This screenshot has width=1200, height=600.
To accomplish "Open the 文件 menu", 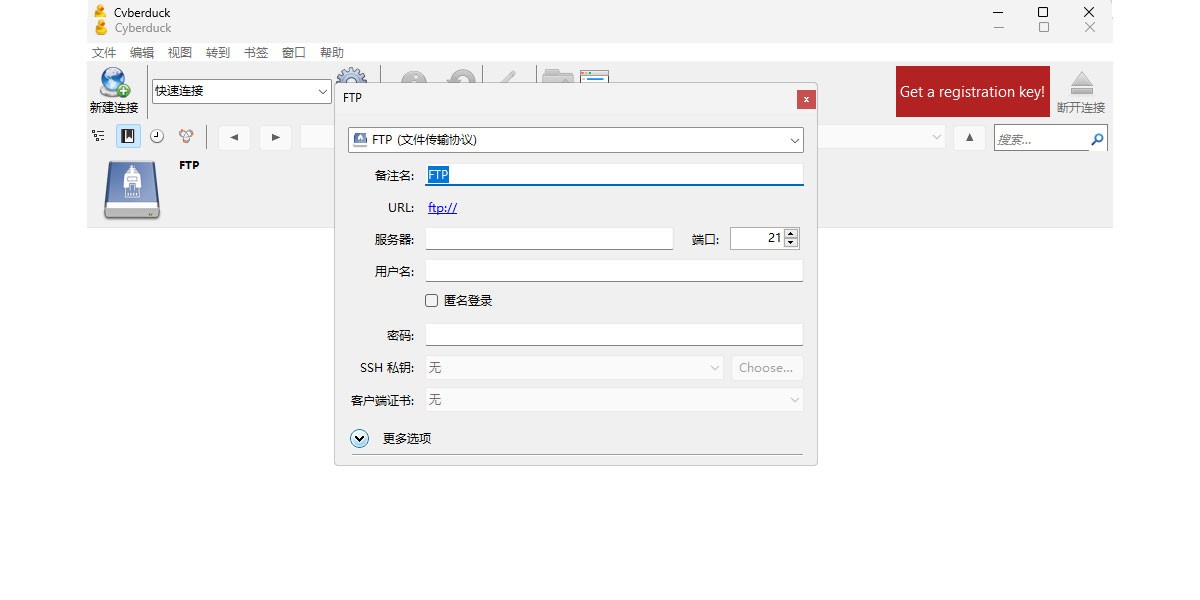I will (x=104, y=53).
